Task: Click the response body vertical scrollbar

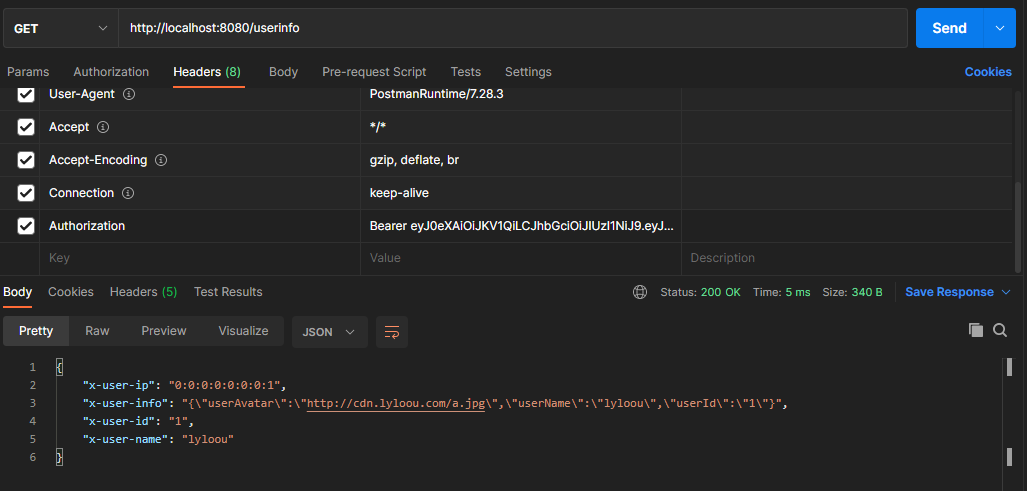Action: pyautogui.click(x=1008, y=410)
